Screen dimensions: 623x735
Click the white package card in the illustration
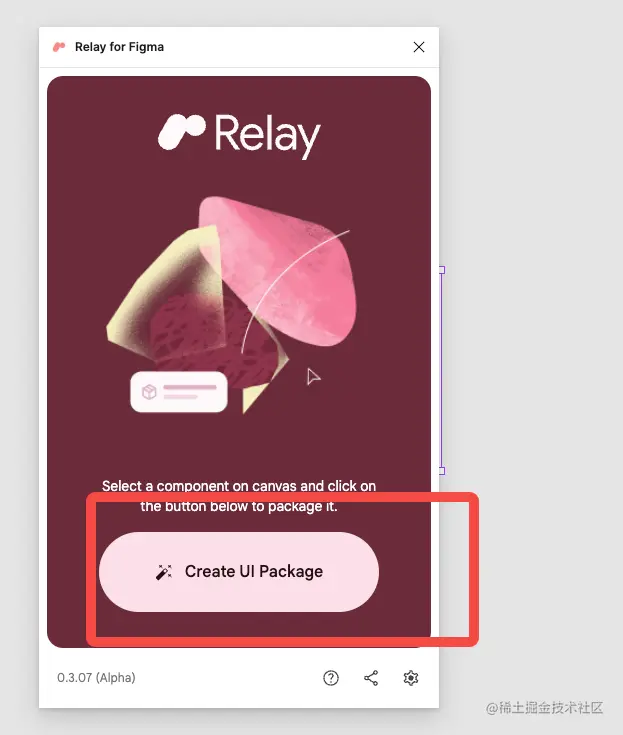coord(179,391)
